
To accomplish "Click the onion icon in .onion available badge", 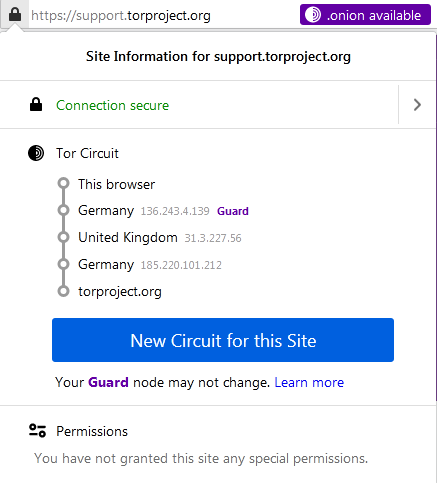I will click(313, 15).
